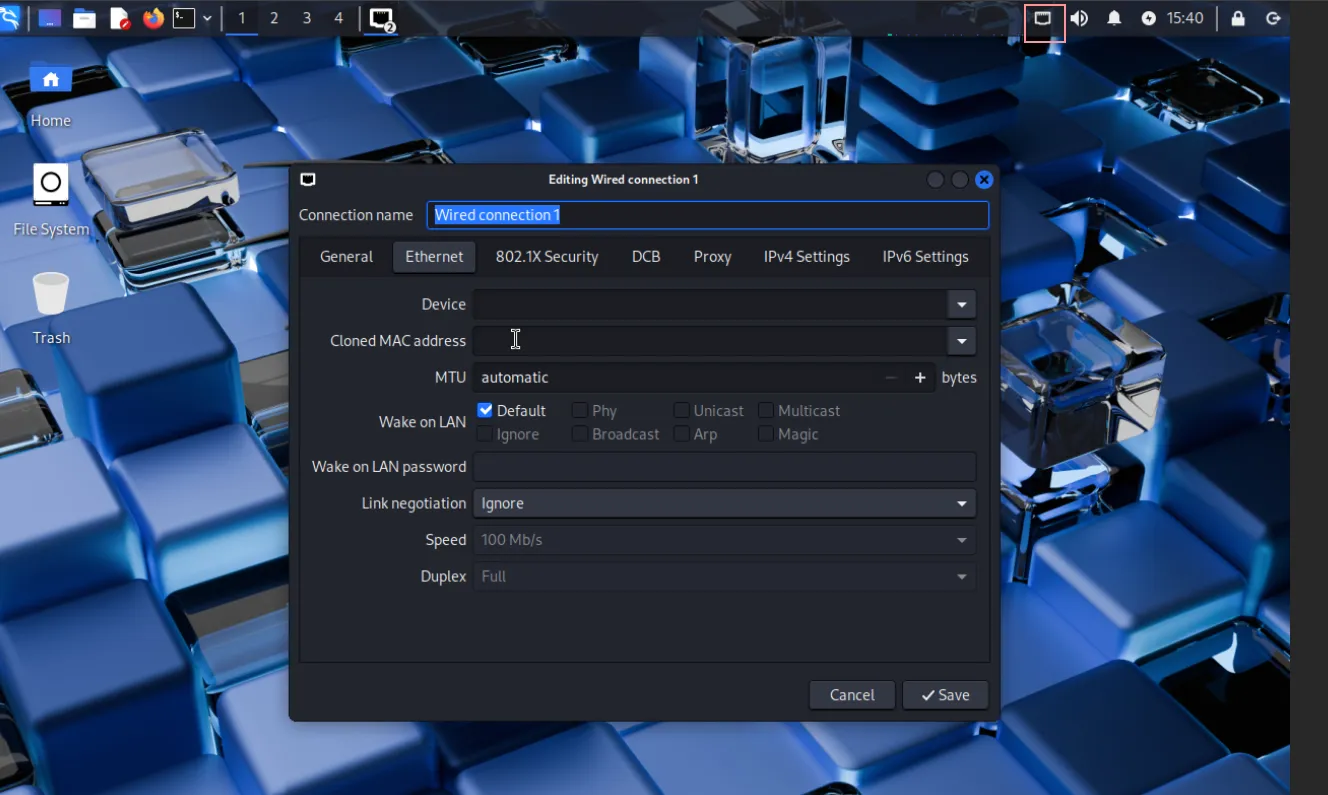Image resolution: width=1328 pixels, height=795 pixels.
Task: Increase MTU with the plus button
Action: [920, 377]
